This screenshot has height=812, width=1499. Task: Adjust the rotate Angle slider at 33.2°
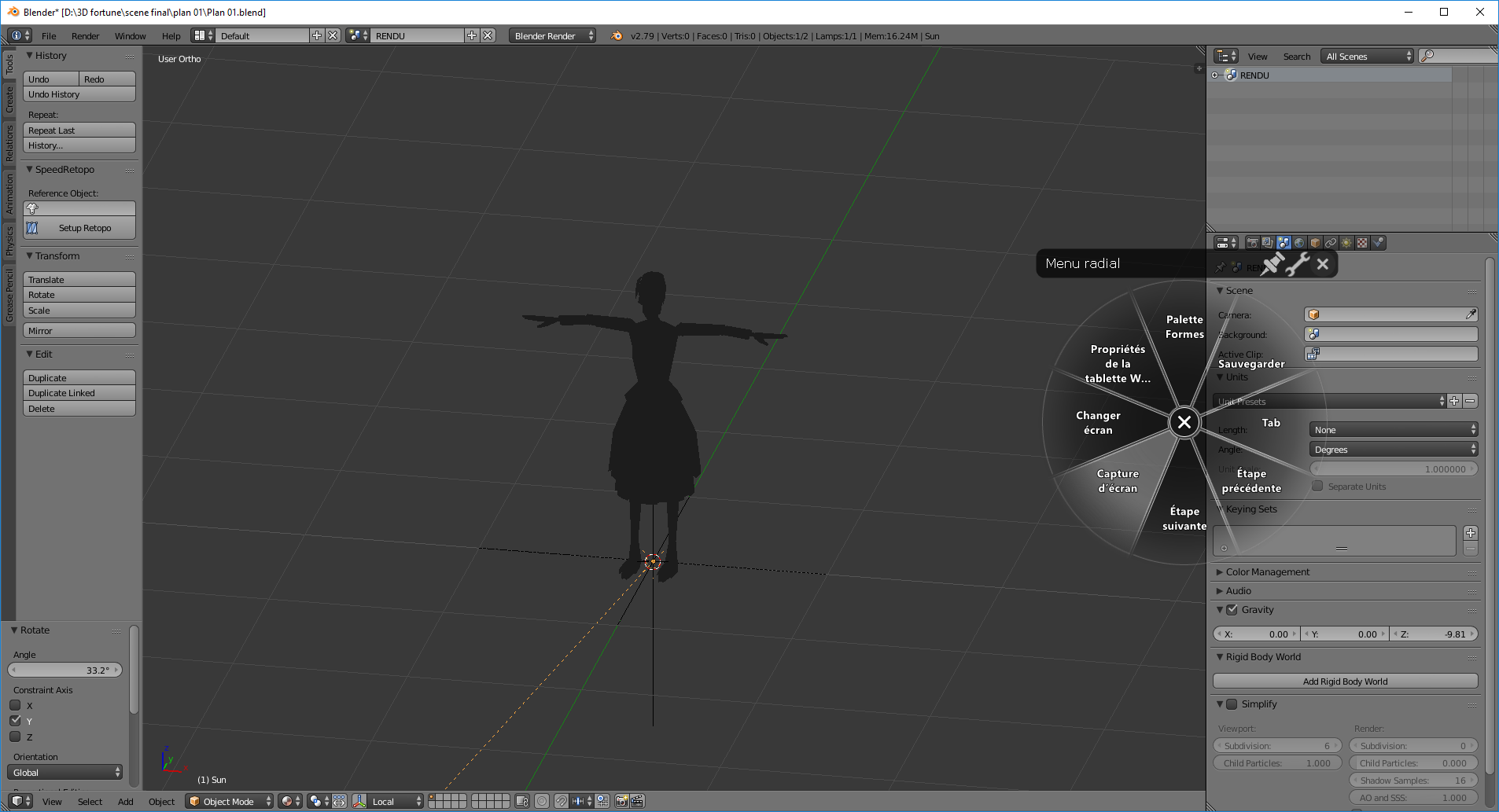65,670
